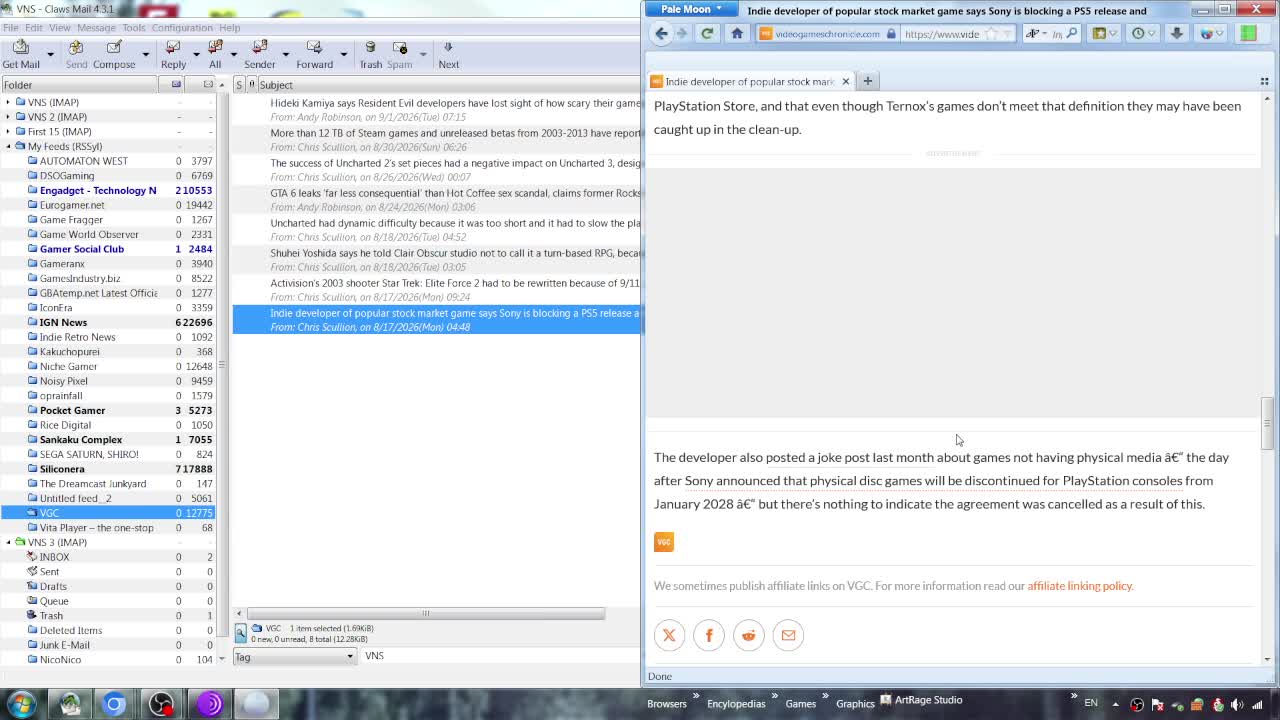Close the Indie developer article tab
Screen dimensions: 1280x720
[845, 81]
